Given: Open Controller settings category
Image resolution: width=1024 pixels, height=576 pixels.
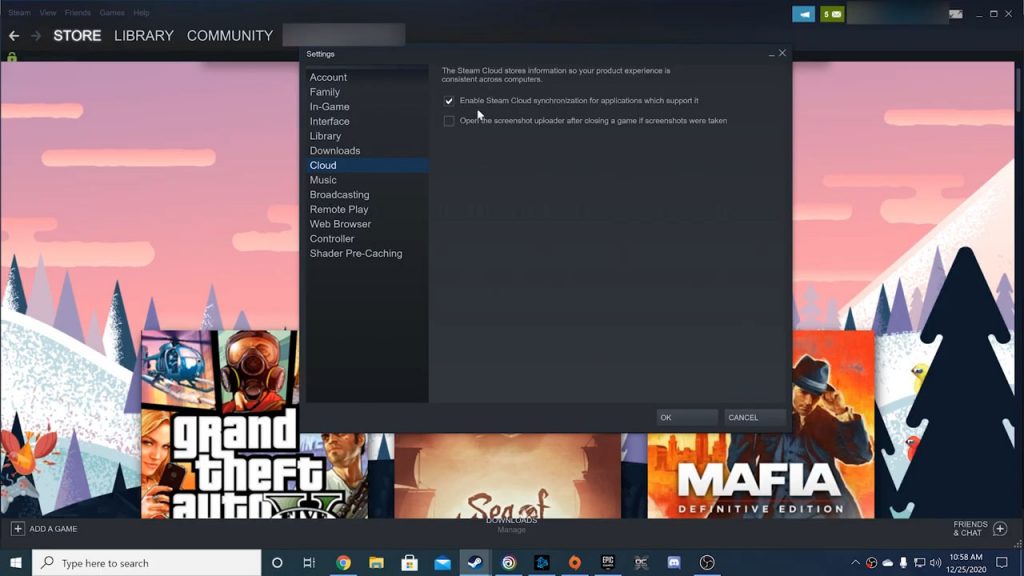Looking at the screenshot, I should (367, 239).
